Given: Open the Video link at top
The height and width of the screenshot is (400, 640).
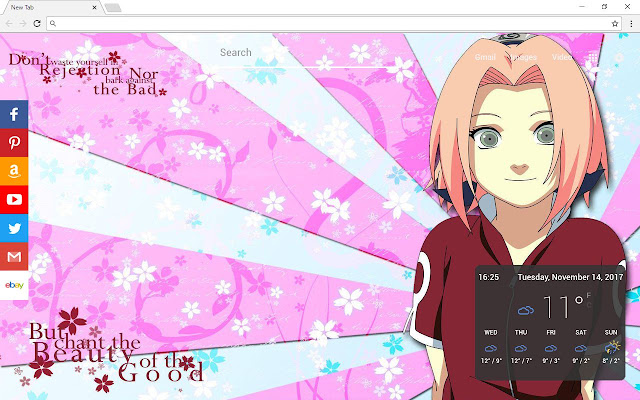Looking at the screenshot, I should pos(562,57).
